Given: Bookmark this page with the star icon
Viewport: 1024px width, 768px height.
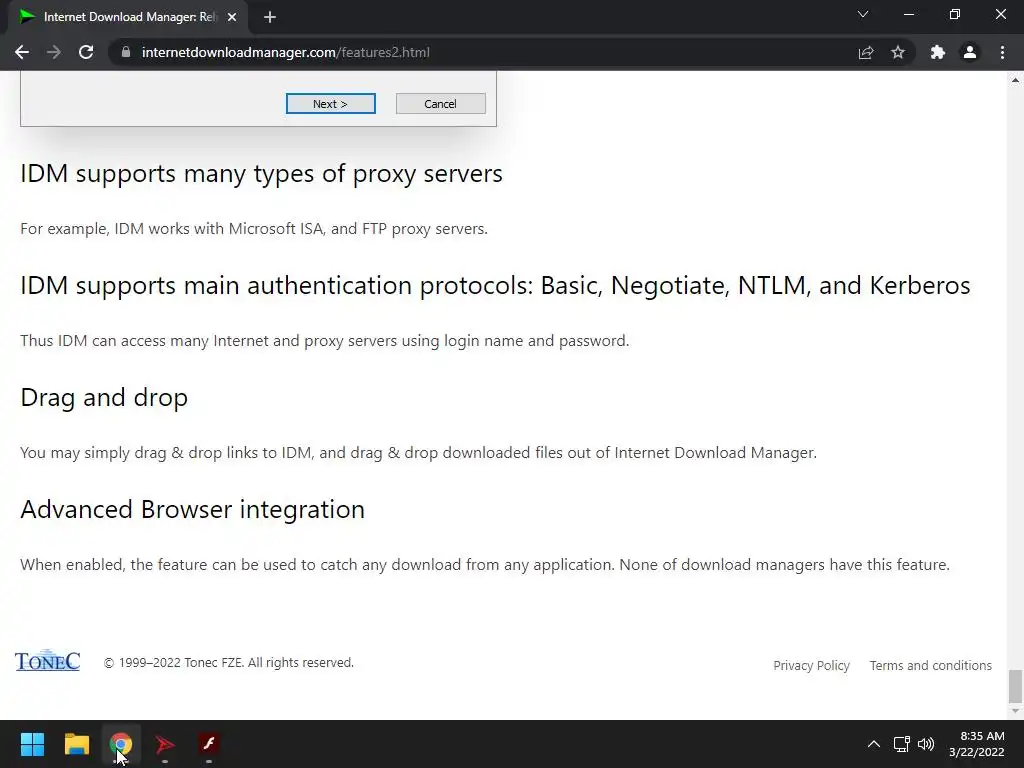Looking at the screenshot, I should click(x=898, y=52).
